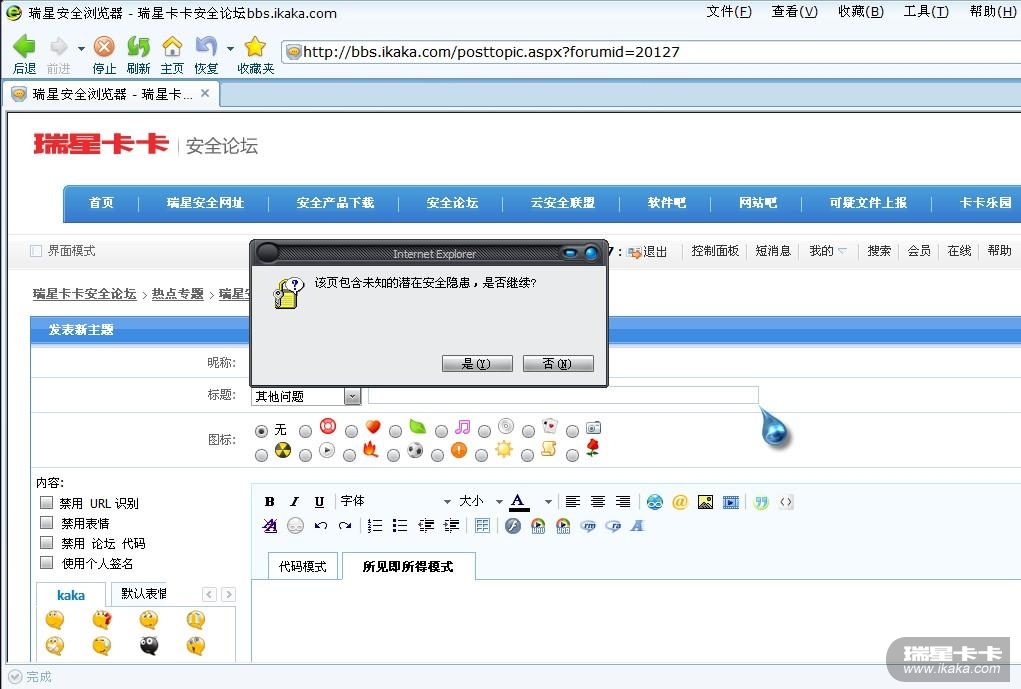Screen dimensions: 1021x689
Task: Click 是(Y) in the dialog
Action: point(477,363)
